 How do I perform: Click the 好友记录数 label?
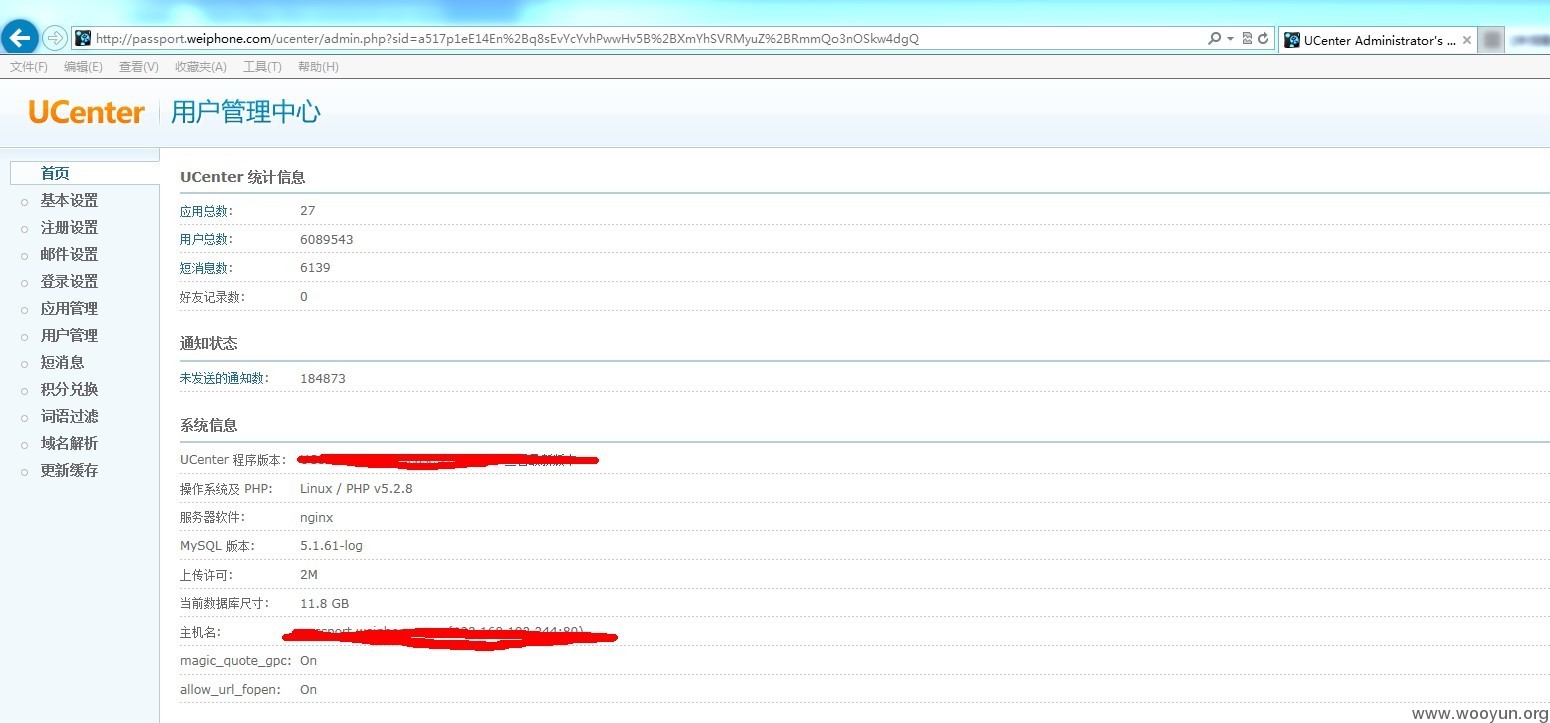point(212,297)
